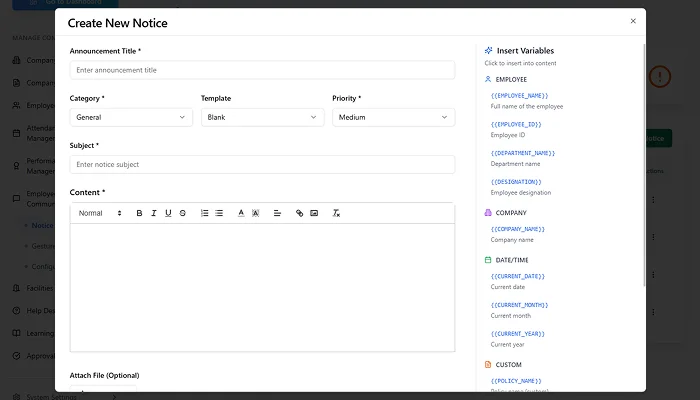Insert a hyperlink in the content
The height and width of the screenshot is (400, 700).
(299, 213)
